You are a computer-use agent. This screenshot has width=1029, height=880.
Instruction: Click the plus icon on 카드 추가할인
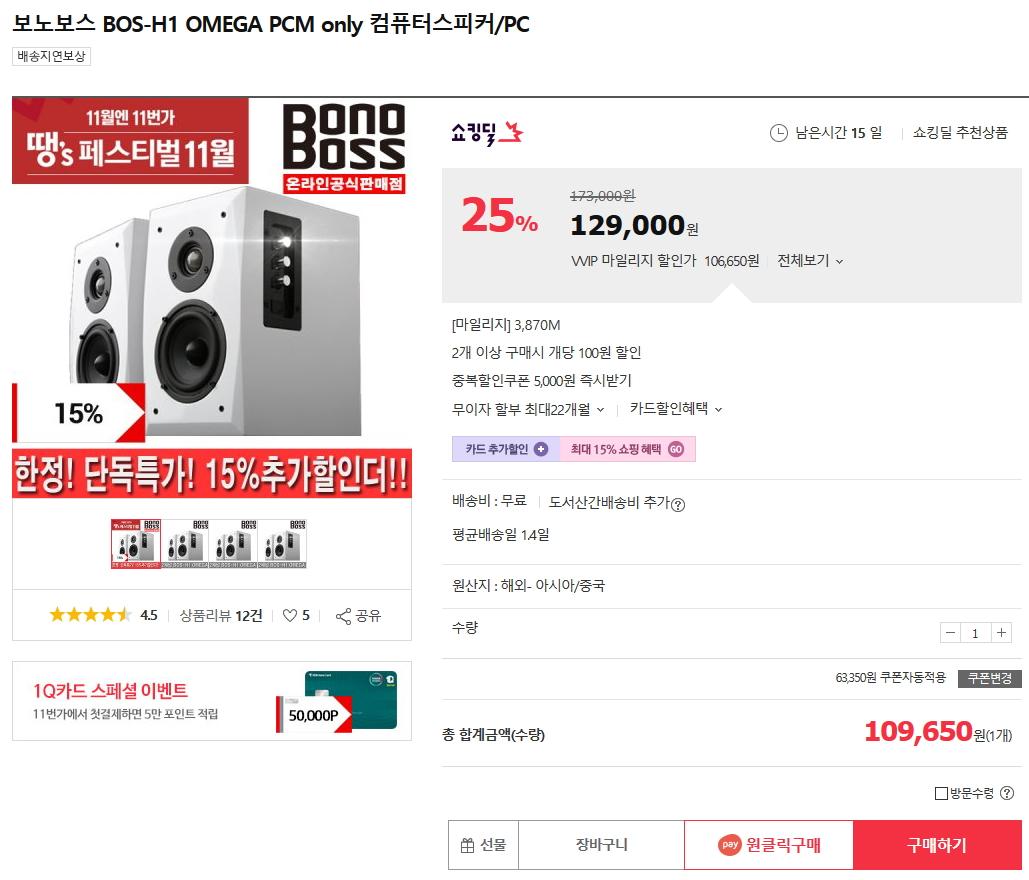point(541,450)
